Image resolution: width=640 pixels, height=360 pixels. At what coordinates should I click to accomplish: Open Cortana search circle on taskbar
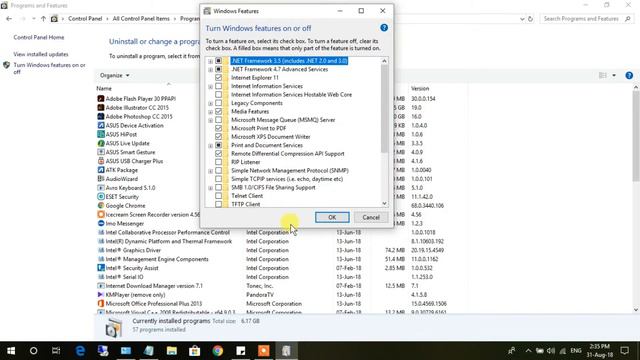pos(33,351)
